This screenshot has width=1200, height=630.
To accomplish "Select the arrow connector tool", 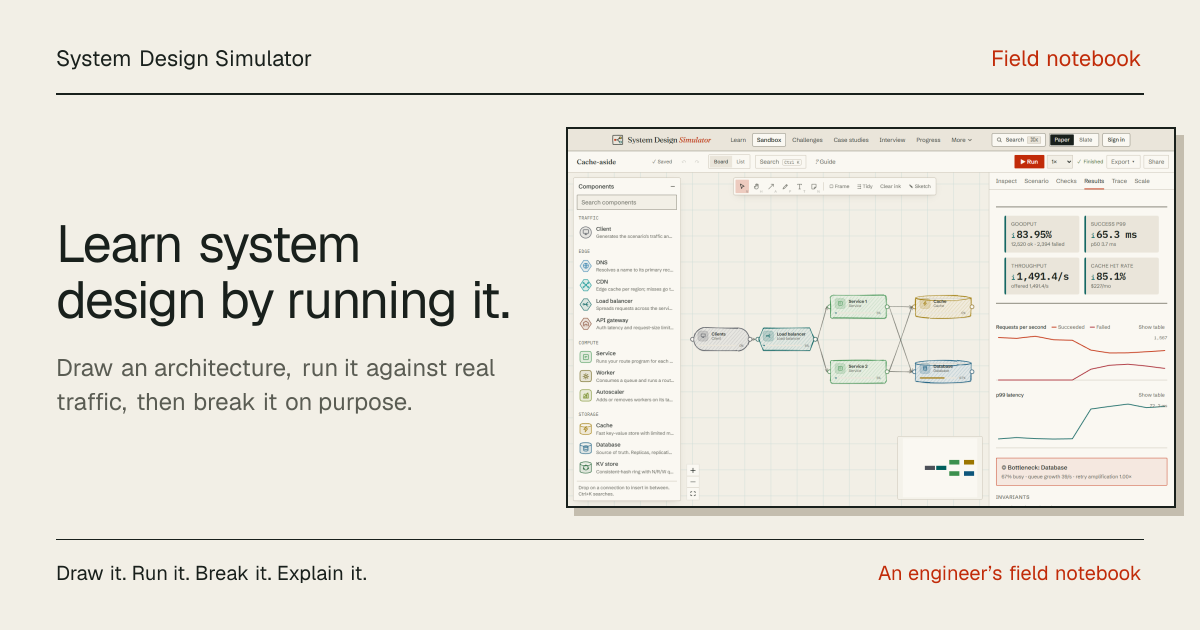I will pyautogui.click(x=771, y=186).
